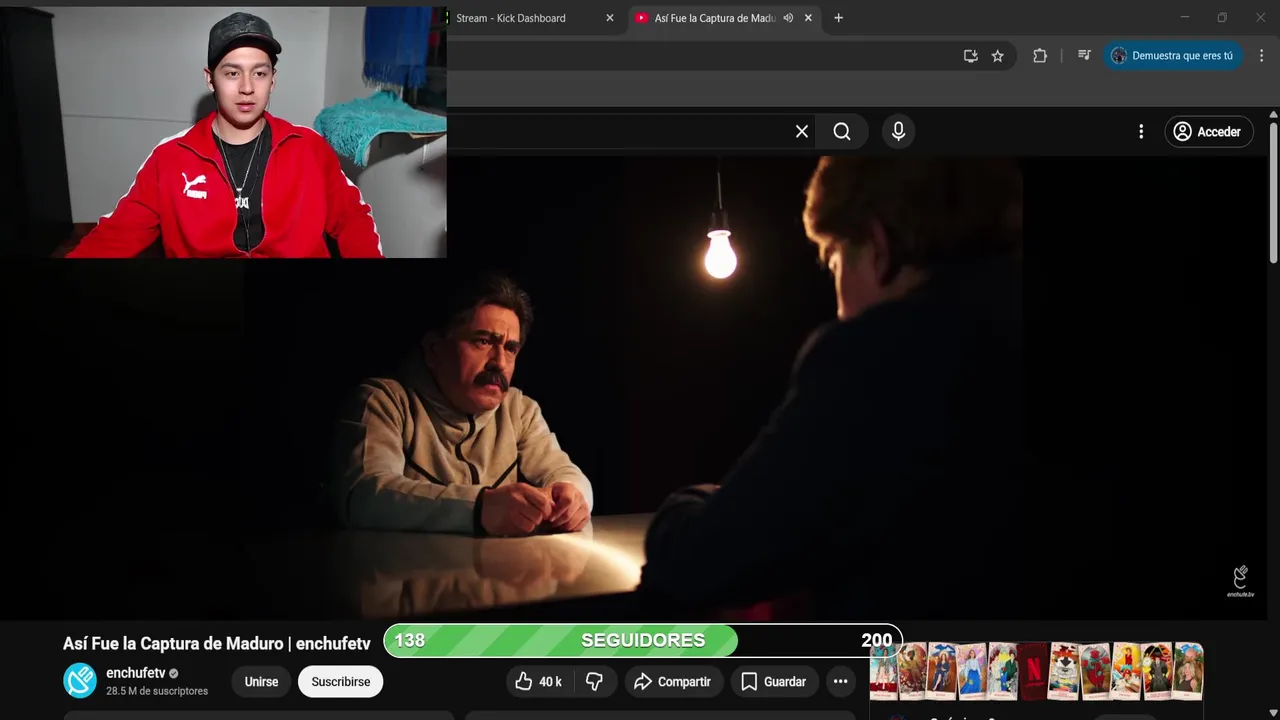Click the Compartir share button
1280x720 pixels.
pos(673,682)
